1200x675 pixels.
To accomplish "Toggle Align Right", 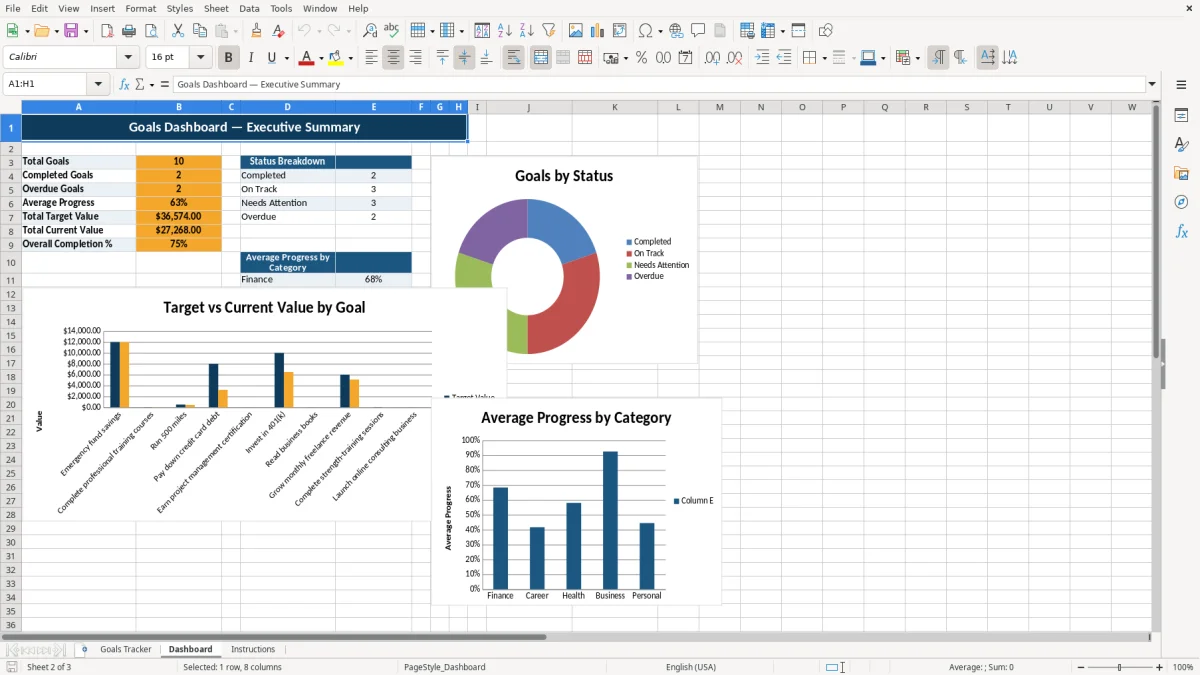I will click(x=415, y=58).
